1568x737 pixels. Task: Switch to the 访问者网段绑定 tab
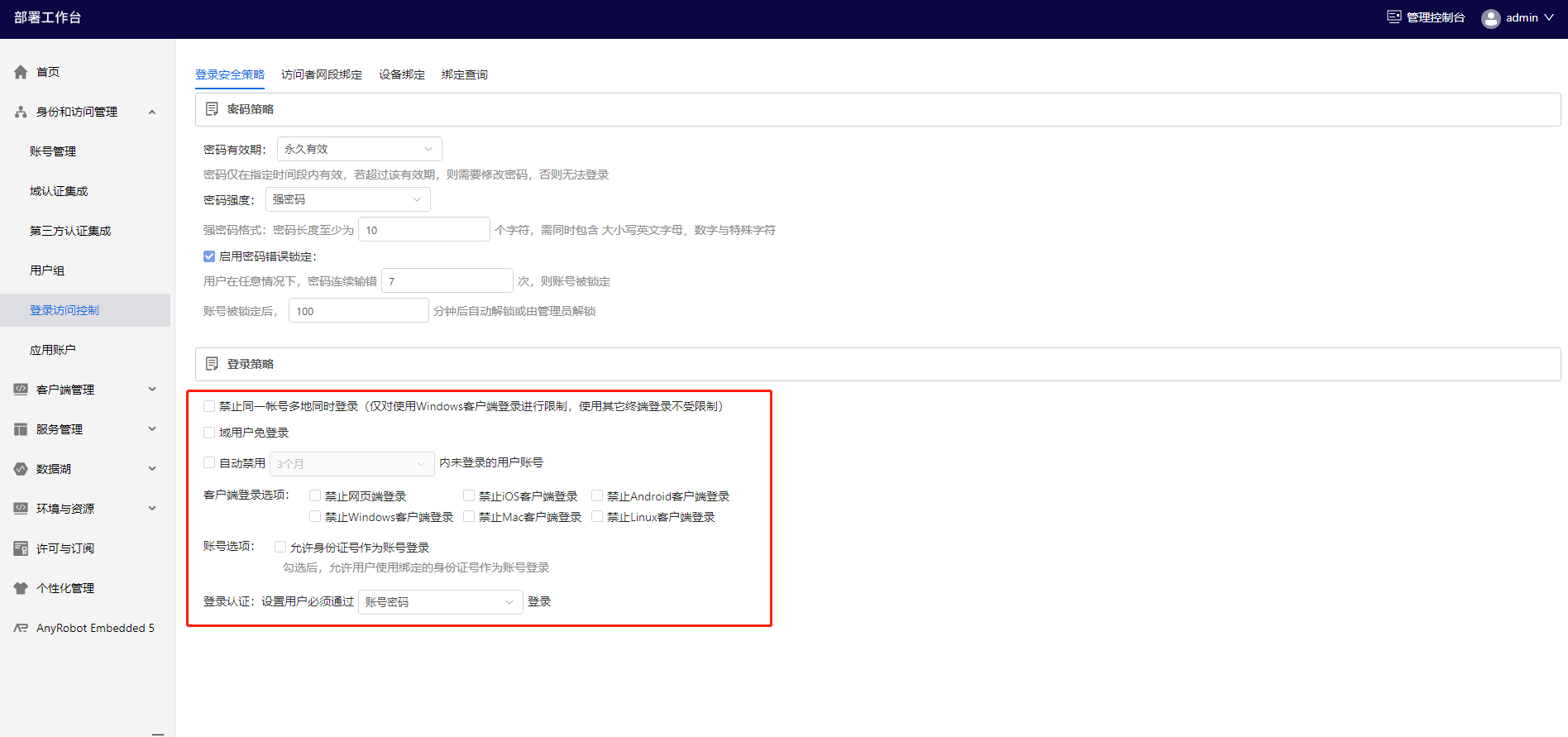click(322, 74)
